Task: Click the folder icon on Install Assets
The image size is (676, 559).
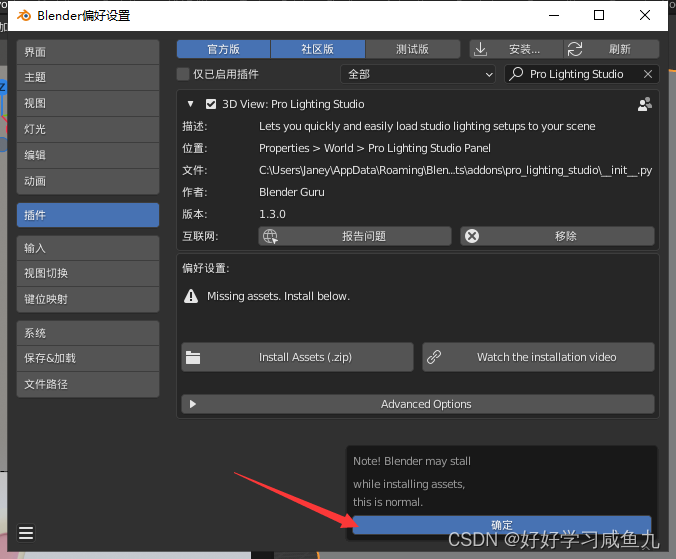Action: coord(193,357)
